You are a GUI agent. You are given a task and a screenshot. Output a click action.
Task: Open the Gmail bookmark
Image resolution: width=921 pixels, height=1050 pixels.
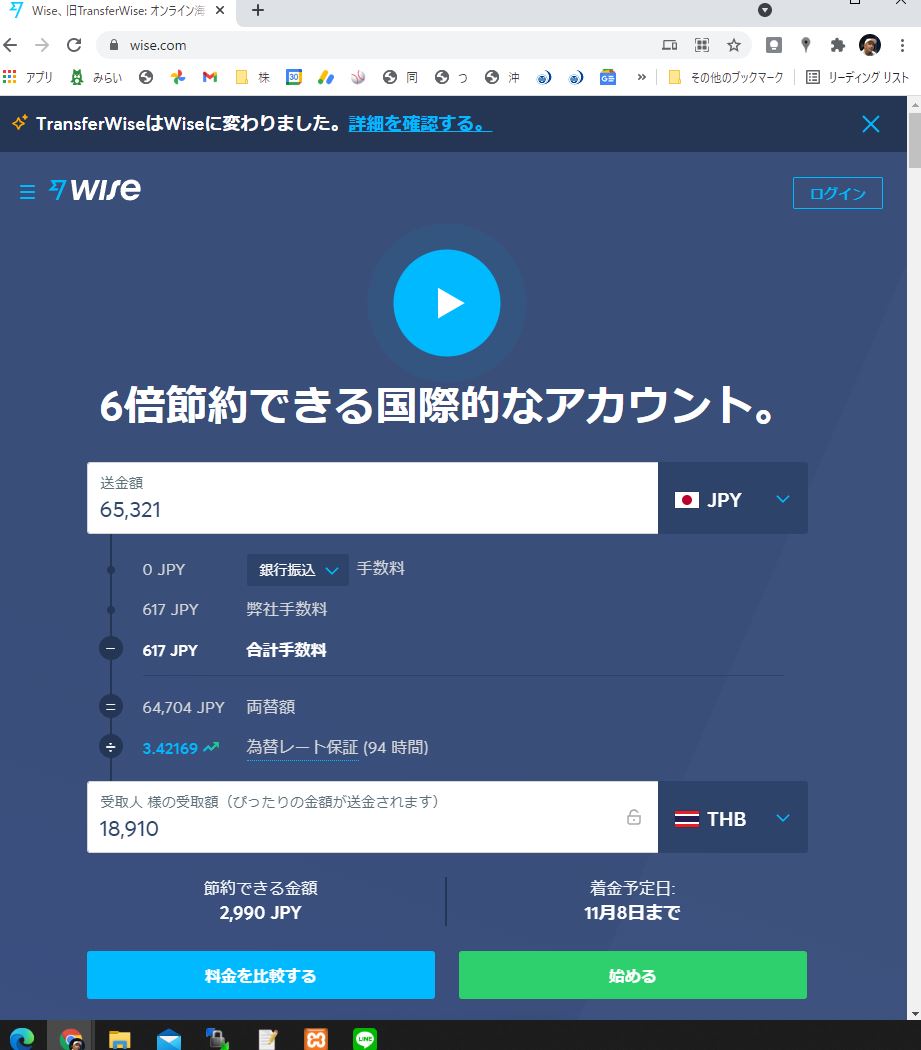pyautogui.click(x=210, y=77)
